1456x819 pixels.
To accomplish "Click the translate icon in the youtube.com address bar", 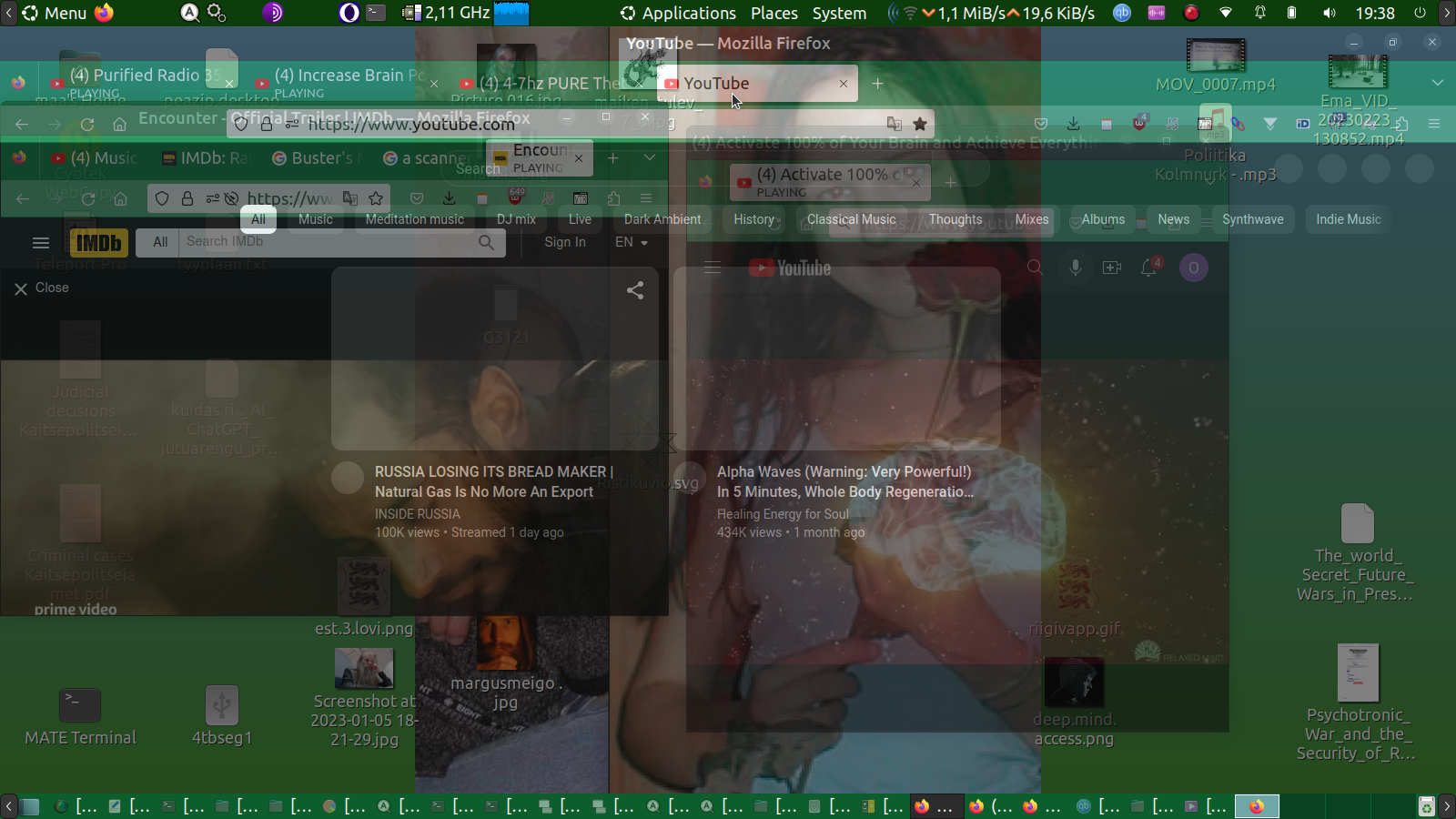I will tap(895, 124).
